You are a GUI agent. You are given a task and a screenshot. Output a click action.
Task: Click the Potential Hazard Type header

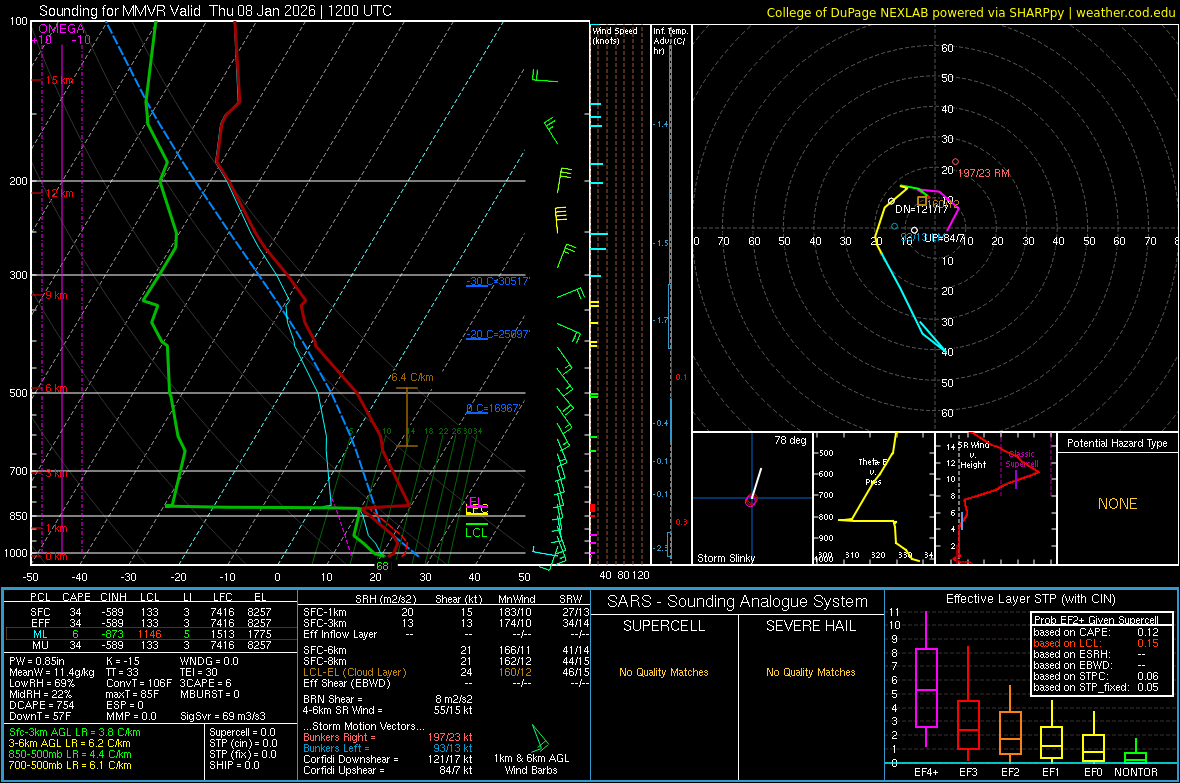pyautogui.click(x=1117, y=443)
